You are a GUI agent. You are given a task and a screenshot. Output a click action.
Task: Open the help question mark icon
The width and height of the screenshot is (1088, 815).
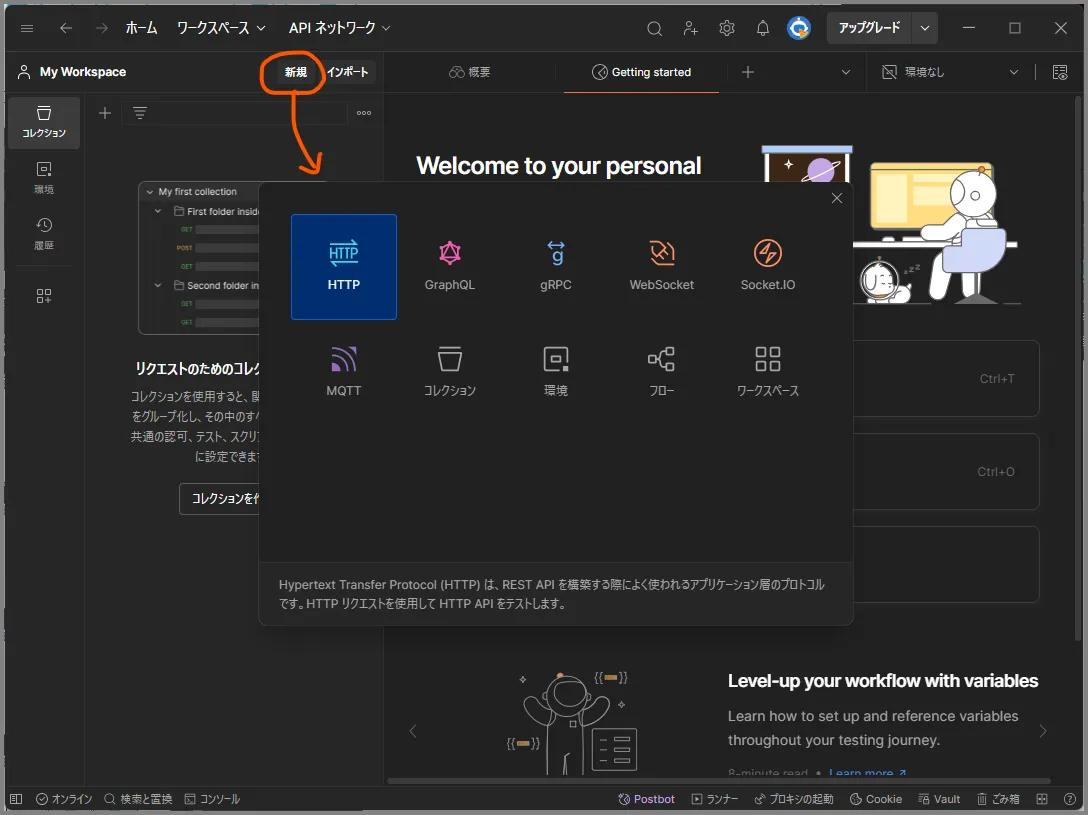point(1070,799)
